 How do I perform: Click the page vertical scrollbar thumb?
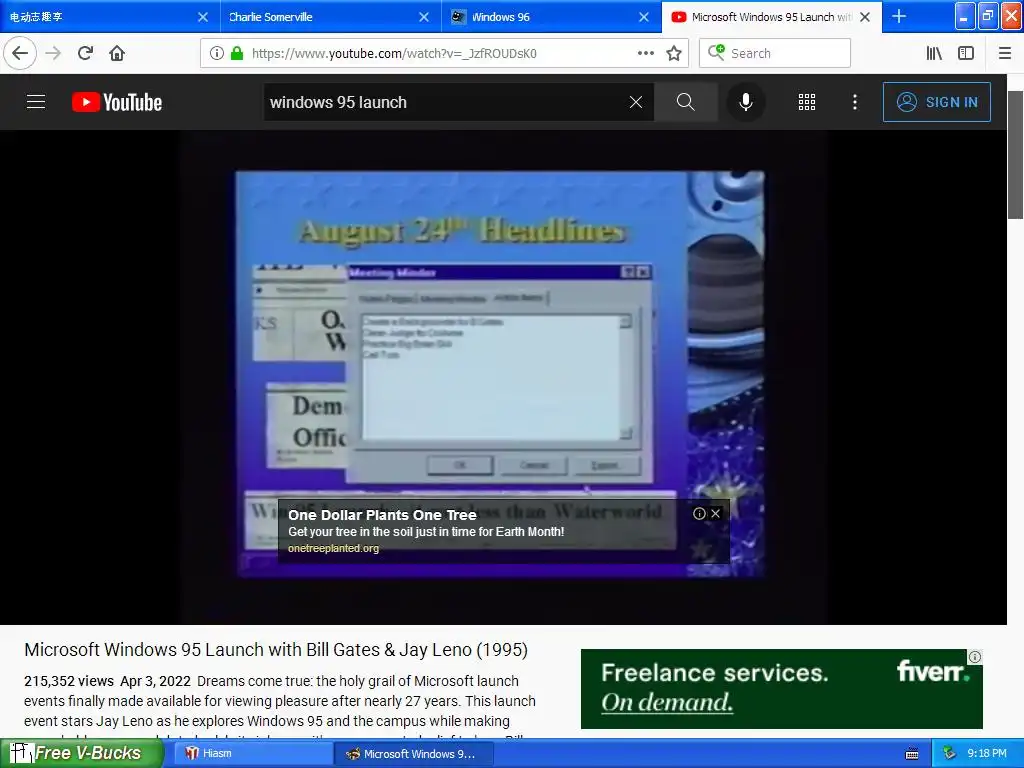[1016, 154]
